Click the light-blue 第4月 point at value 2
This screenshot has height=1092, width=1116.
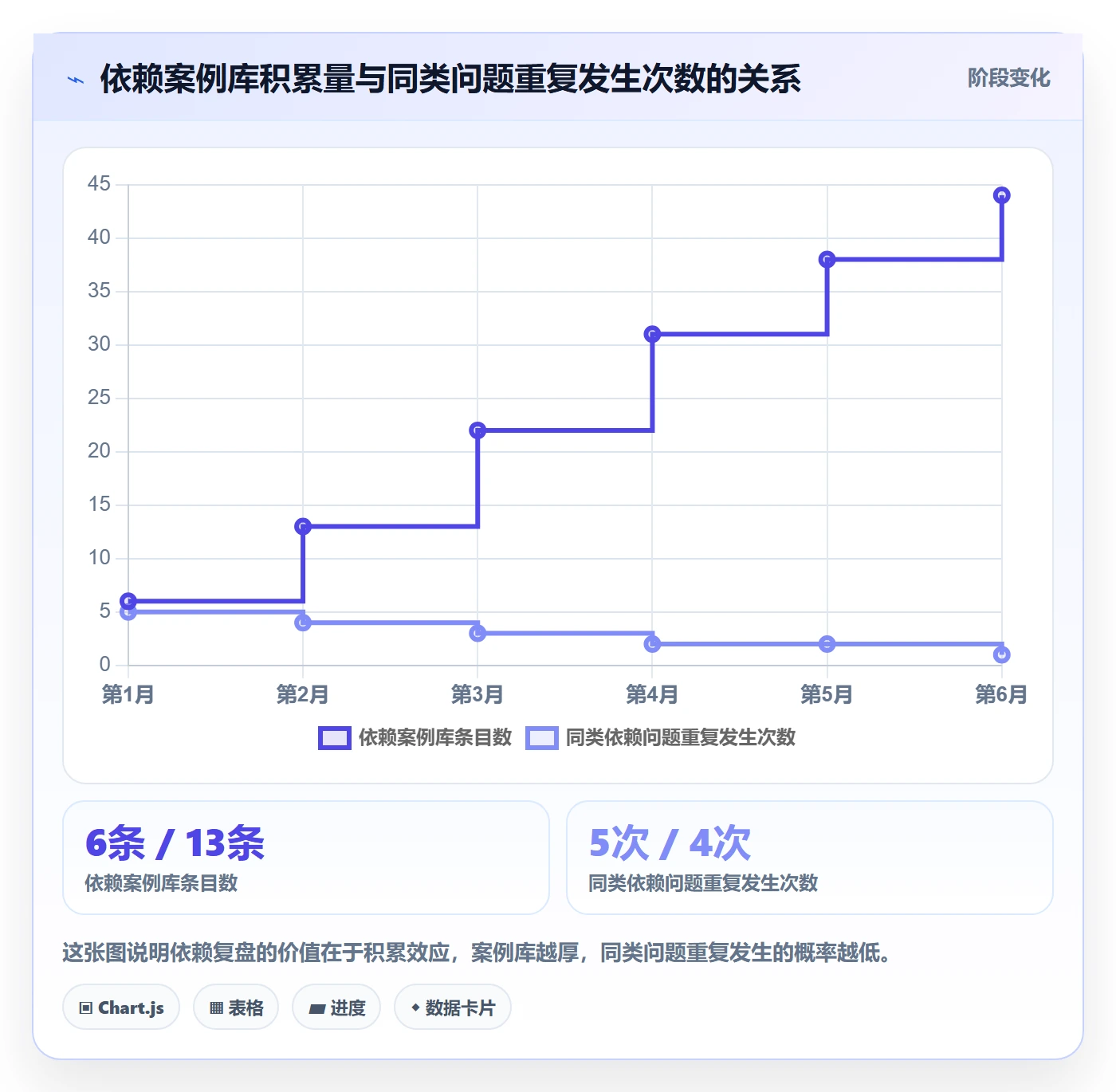coord(652,644)
